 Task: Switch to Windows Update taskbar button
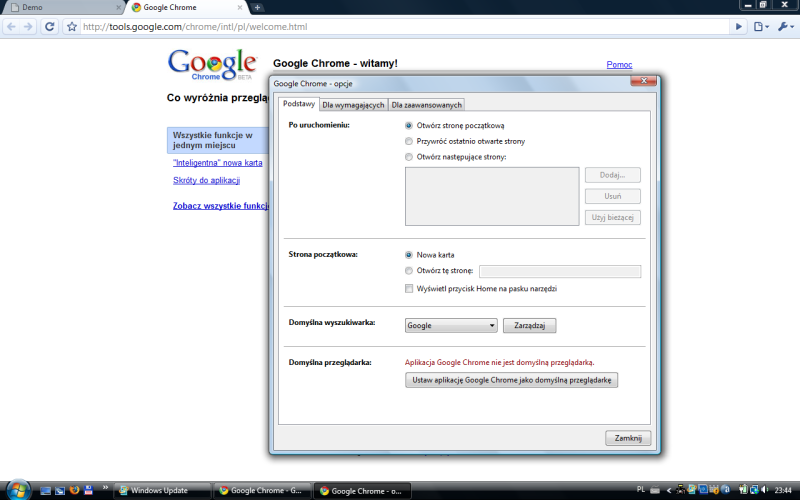point(162,491)
